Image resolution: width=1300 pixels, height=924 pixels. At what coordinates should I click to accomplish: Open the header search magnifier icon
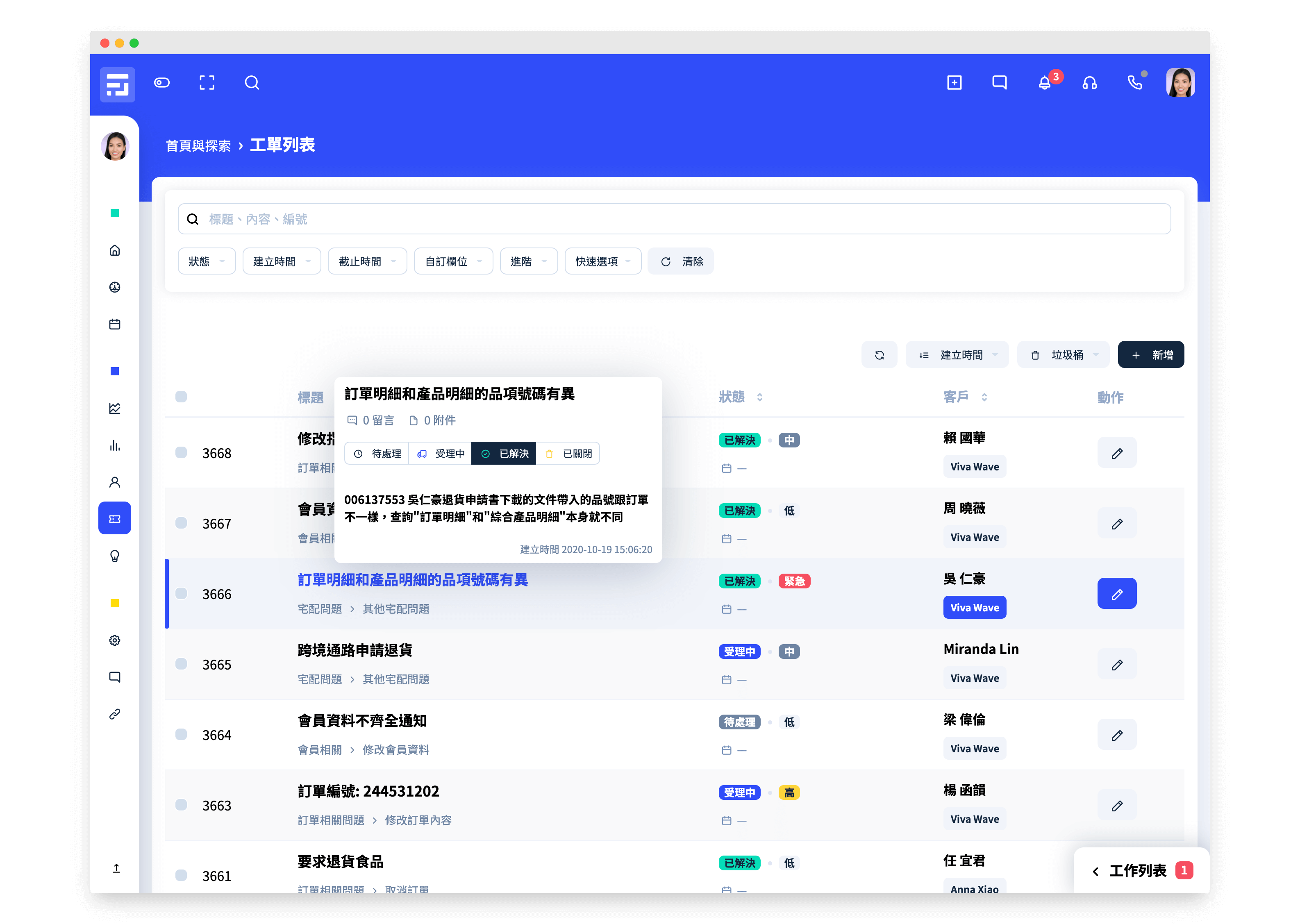pos(252,83)
